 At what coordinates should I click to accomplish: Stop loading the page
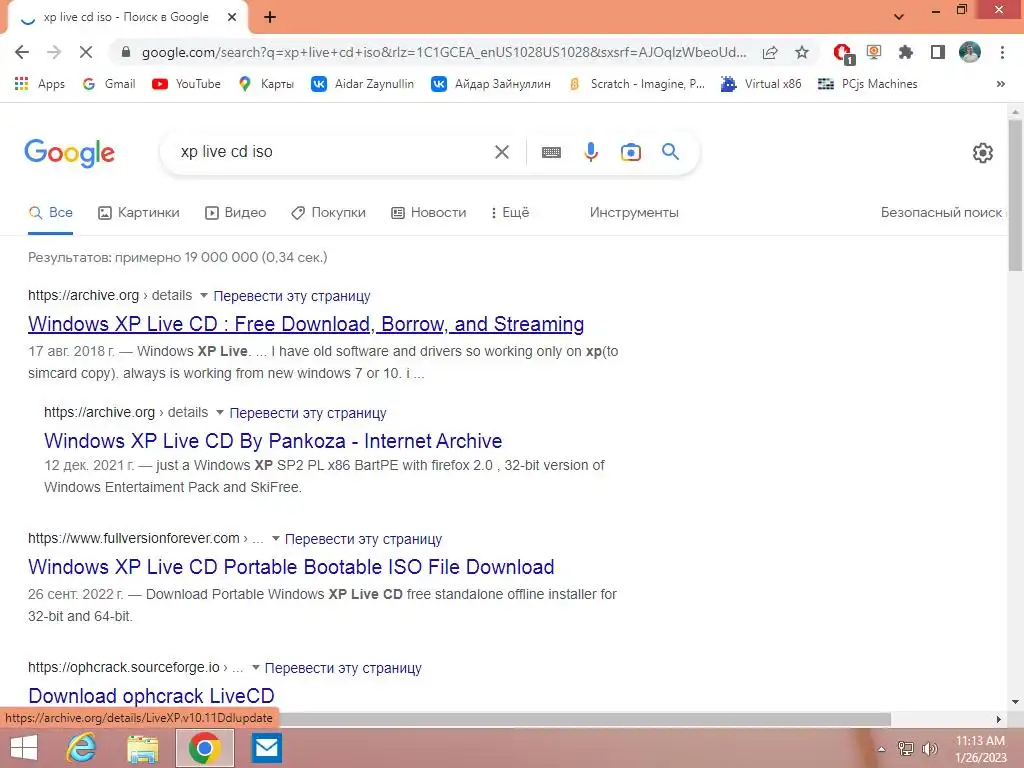point(86,52)
